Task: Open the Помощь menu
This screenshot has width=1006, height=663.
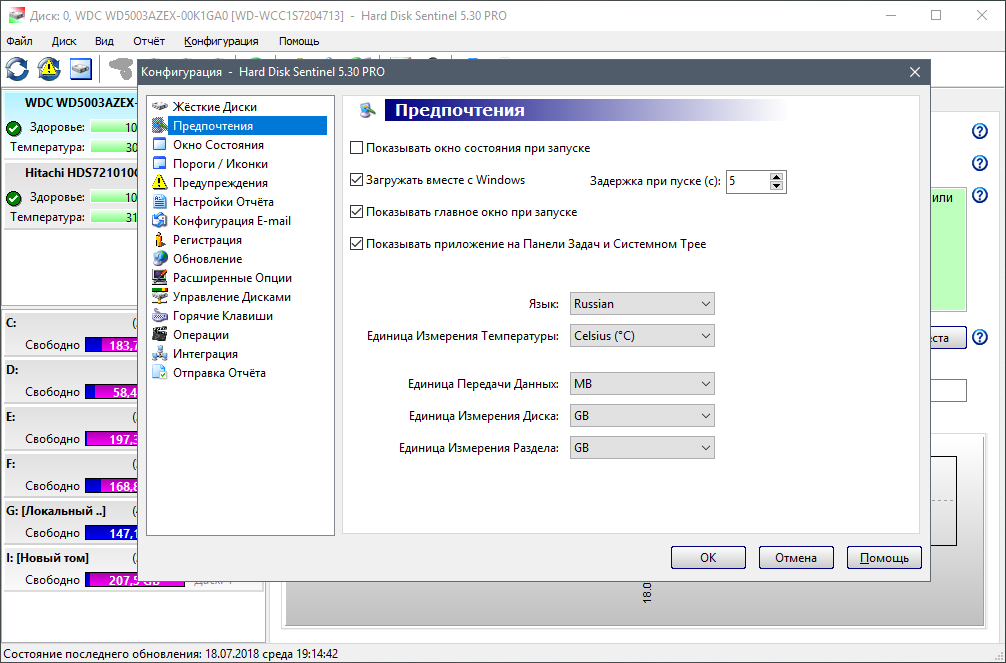Action: [x=299, y=41]
